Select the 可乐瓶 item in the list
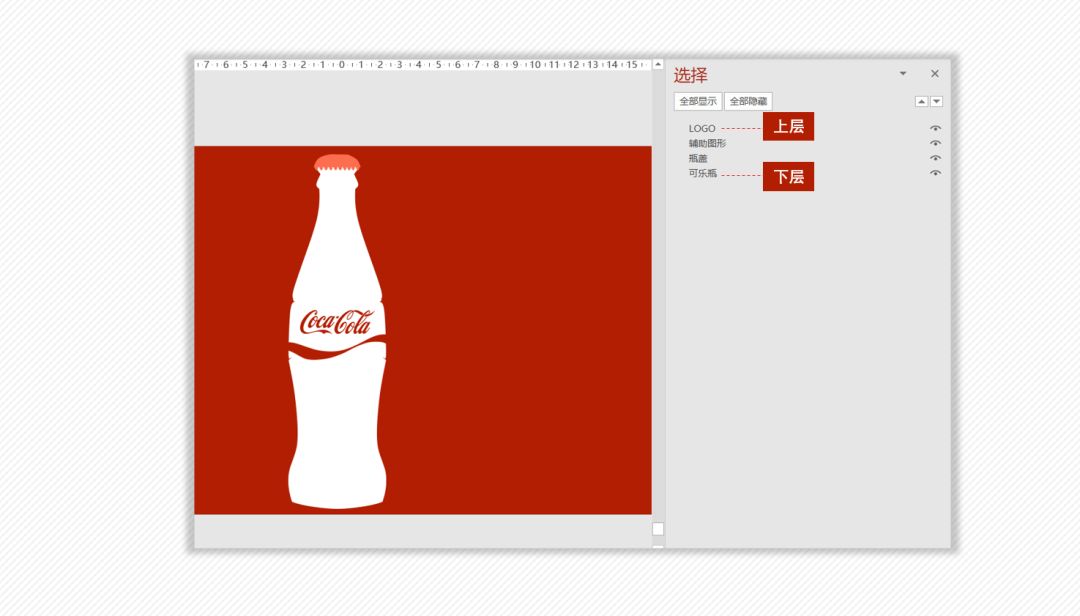The image size is (1080, 616). pos(703,173)
